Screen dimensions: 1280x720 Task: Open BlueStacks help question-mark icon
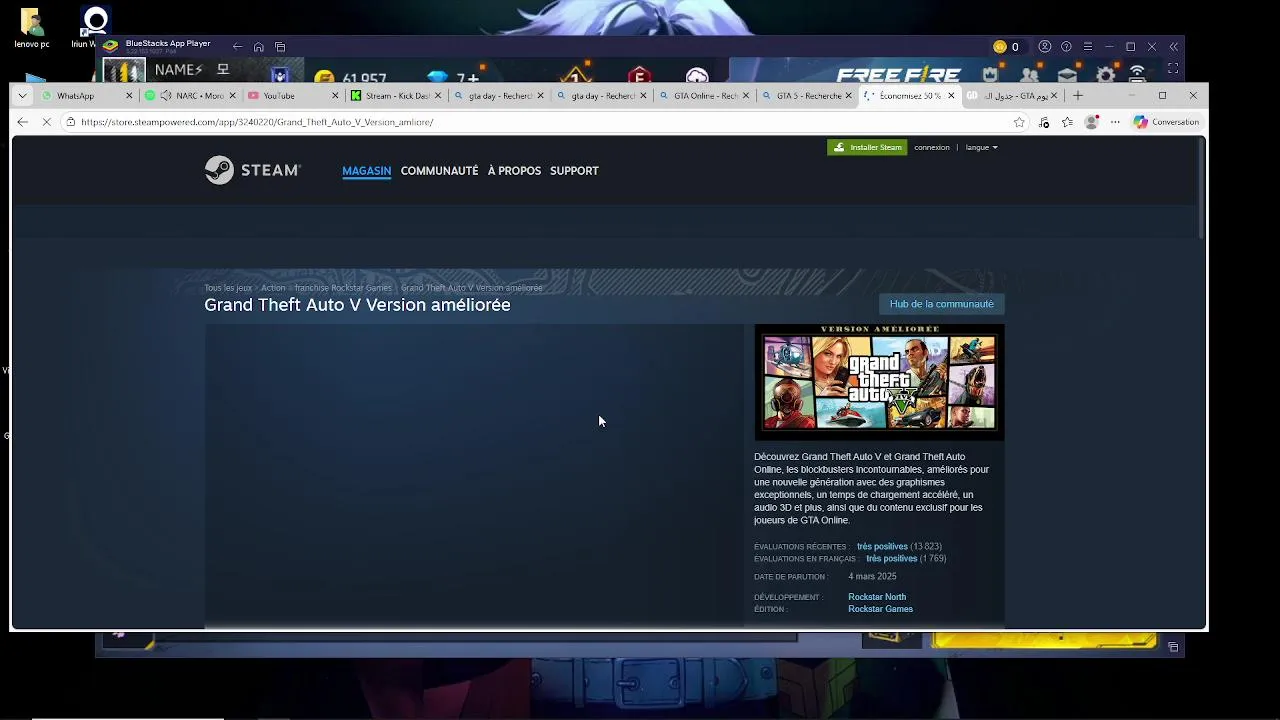(x=1066, y=47)
